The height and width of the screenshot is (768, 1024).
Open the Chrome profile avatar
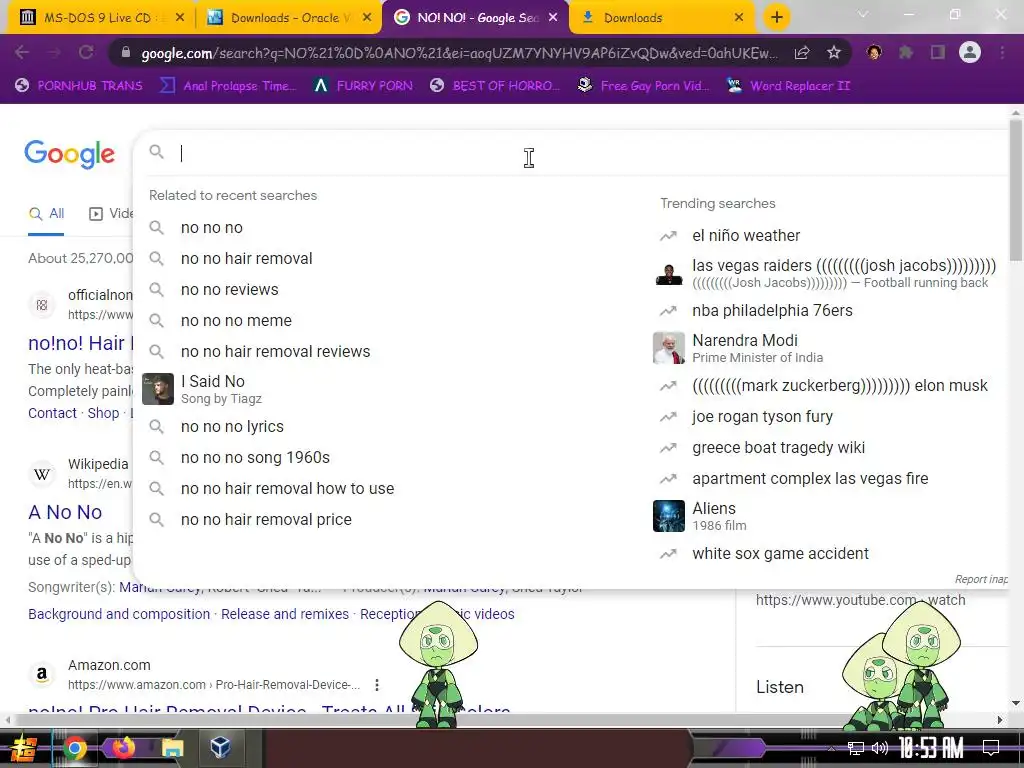point(970,52)
